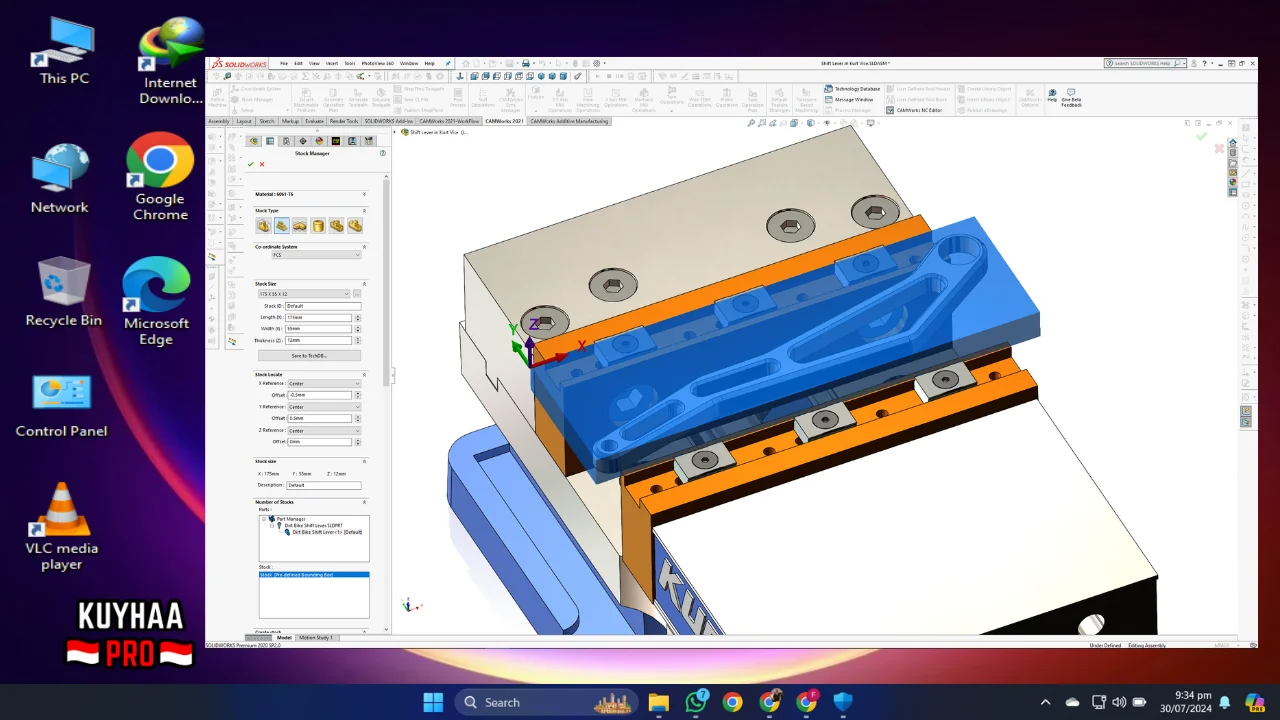Click ellipsis button beside stock size dropdown
The image size is (1280, 720).
[357, 294]
